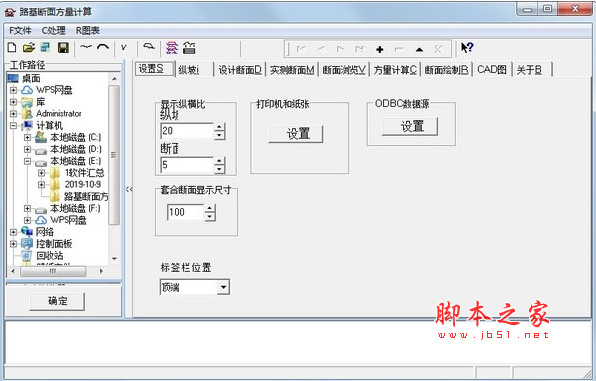Open the F文件 menu
Image resolution: width=596 pixels, height=381 pixels.
pyautogui.click(x=21, y=30)
